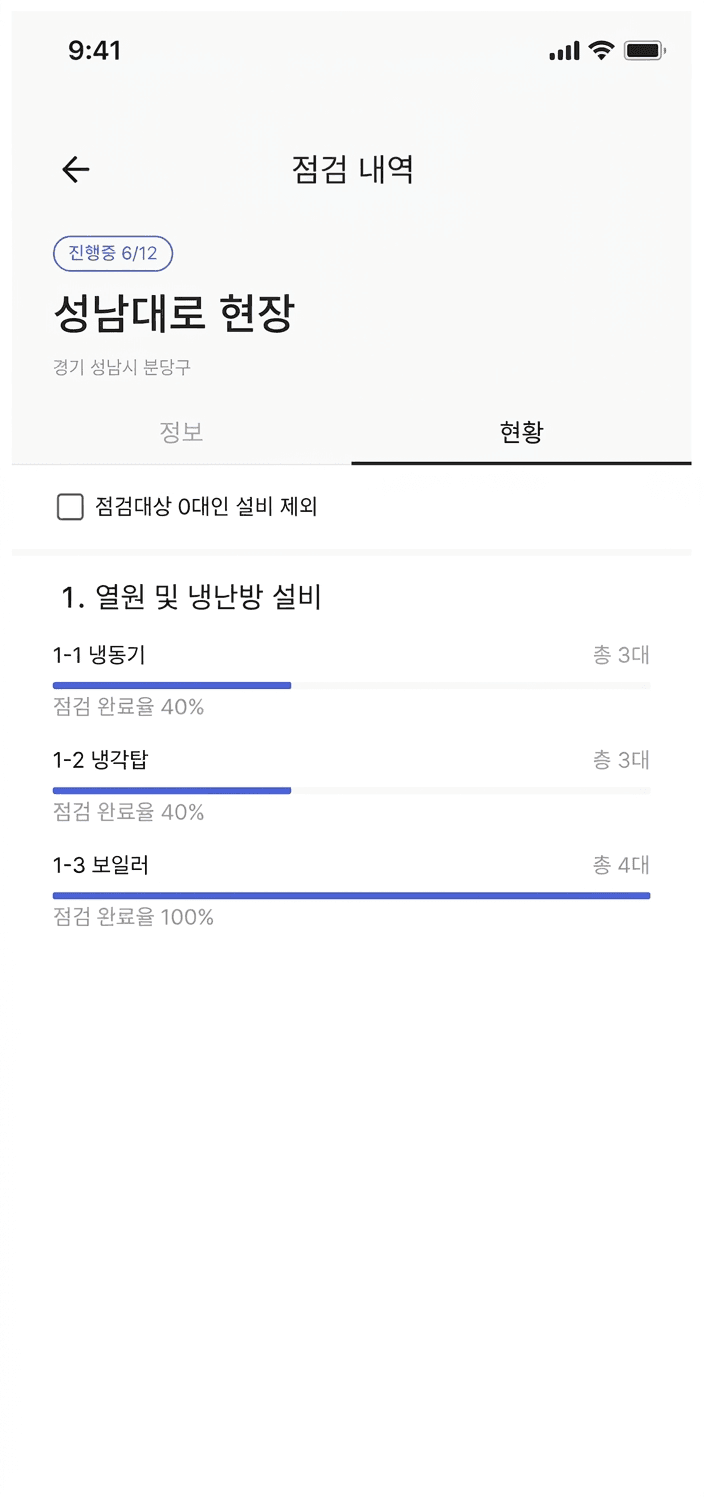
Task: Check the 점검대상 0대인 설비 제외 checkbox
Action: point(70,508)
